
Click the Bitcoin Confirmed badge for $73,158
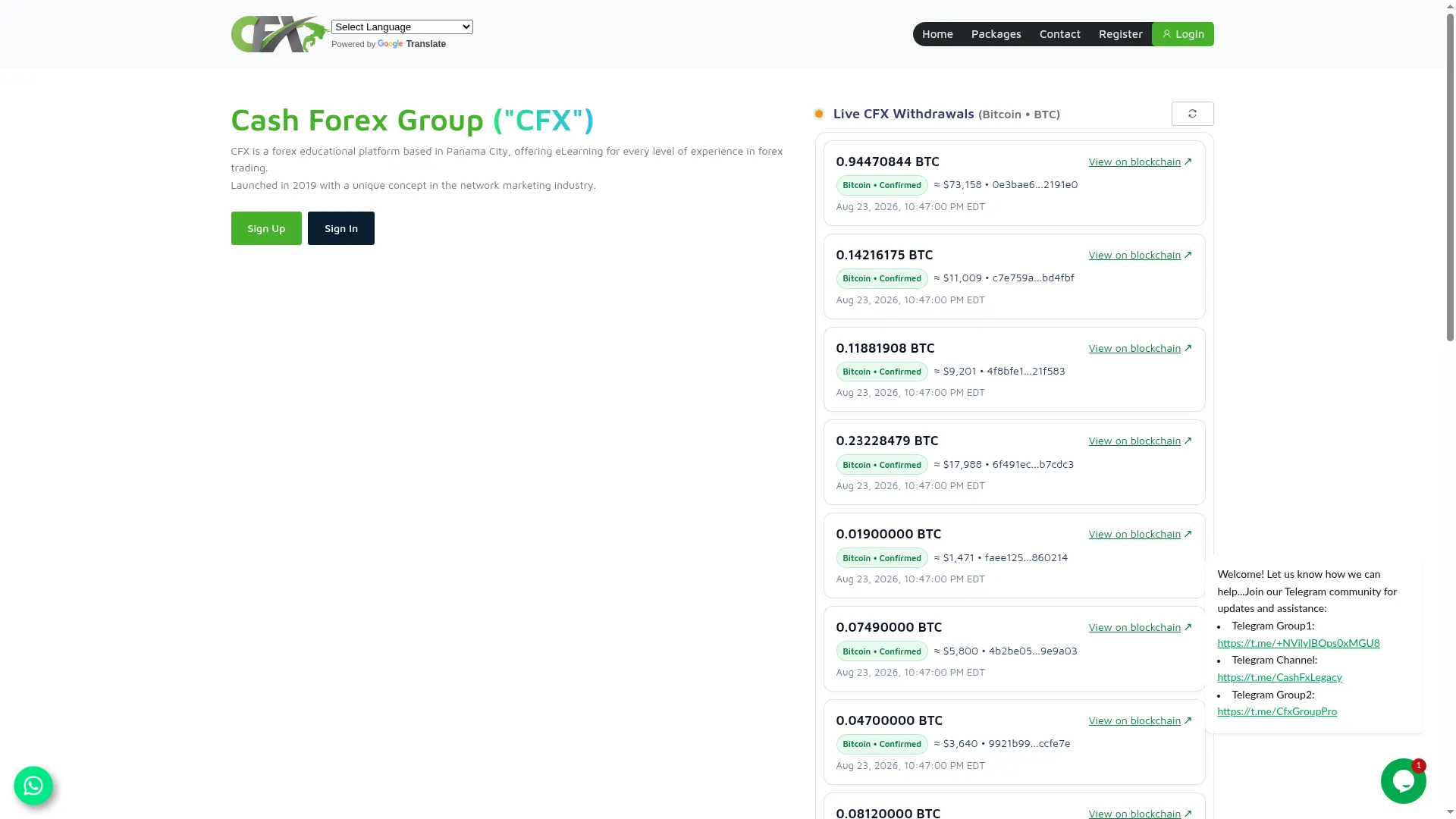(x=882, y=185)
